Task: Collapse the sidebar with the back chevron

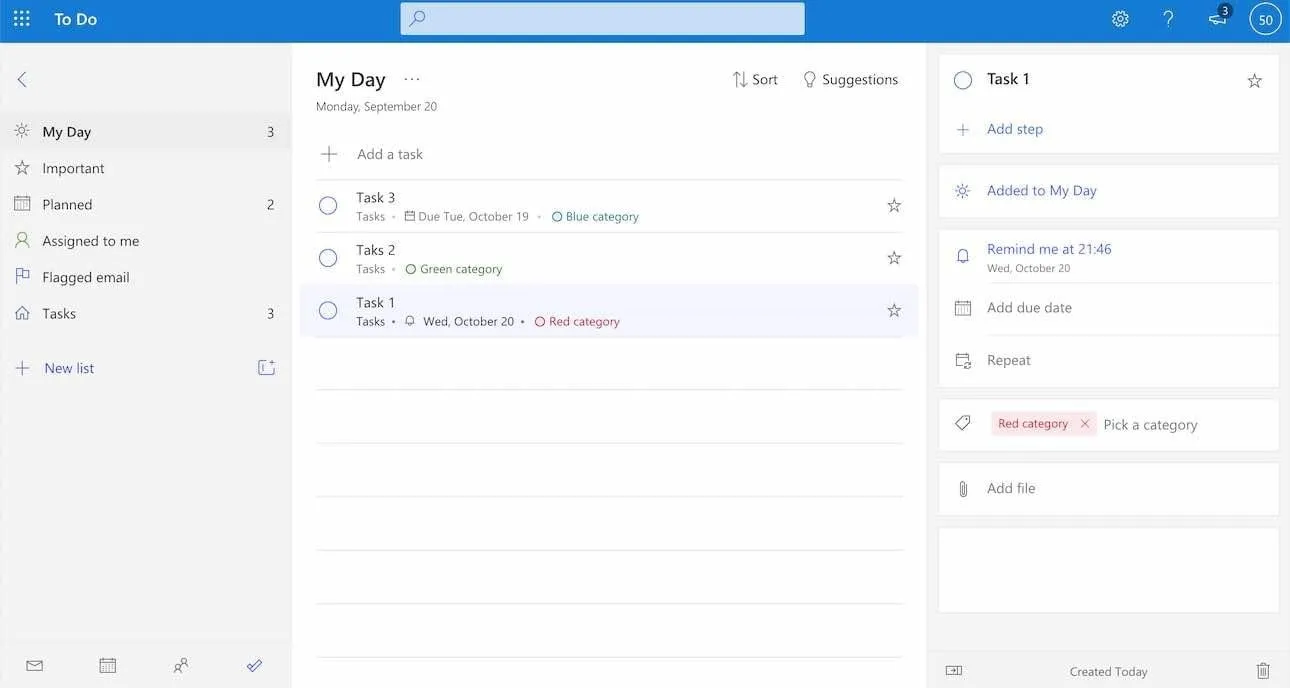Action: tap(22, 79)
